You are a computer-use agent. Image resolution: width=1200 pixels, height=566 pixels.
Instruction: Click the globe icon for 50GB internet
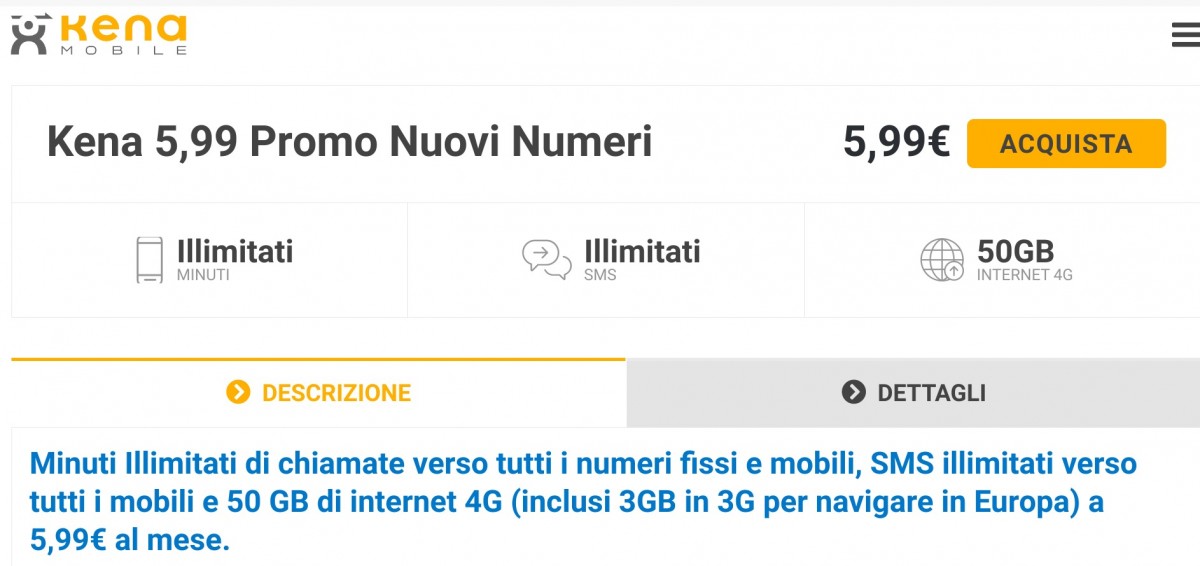click(942, 260)
